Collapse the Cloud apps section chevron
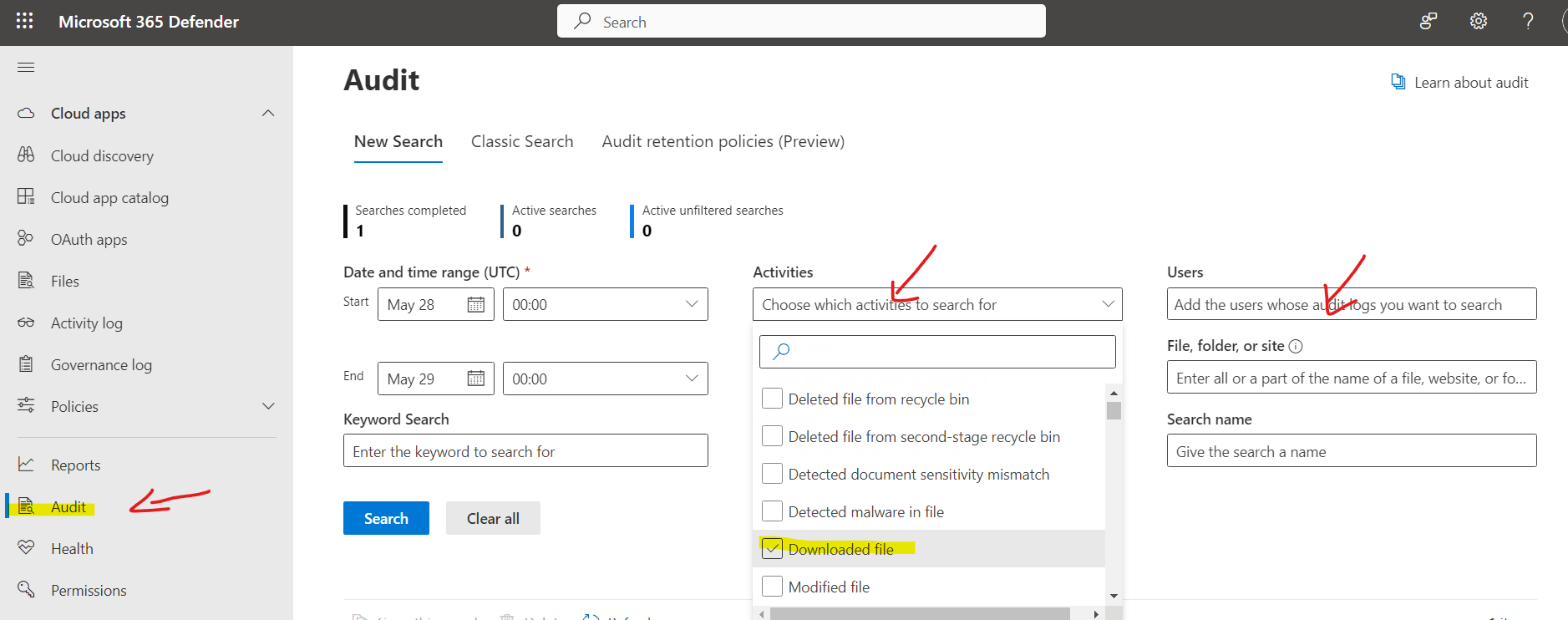This screenshot has width=1568, height=620. coord(268,113)
